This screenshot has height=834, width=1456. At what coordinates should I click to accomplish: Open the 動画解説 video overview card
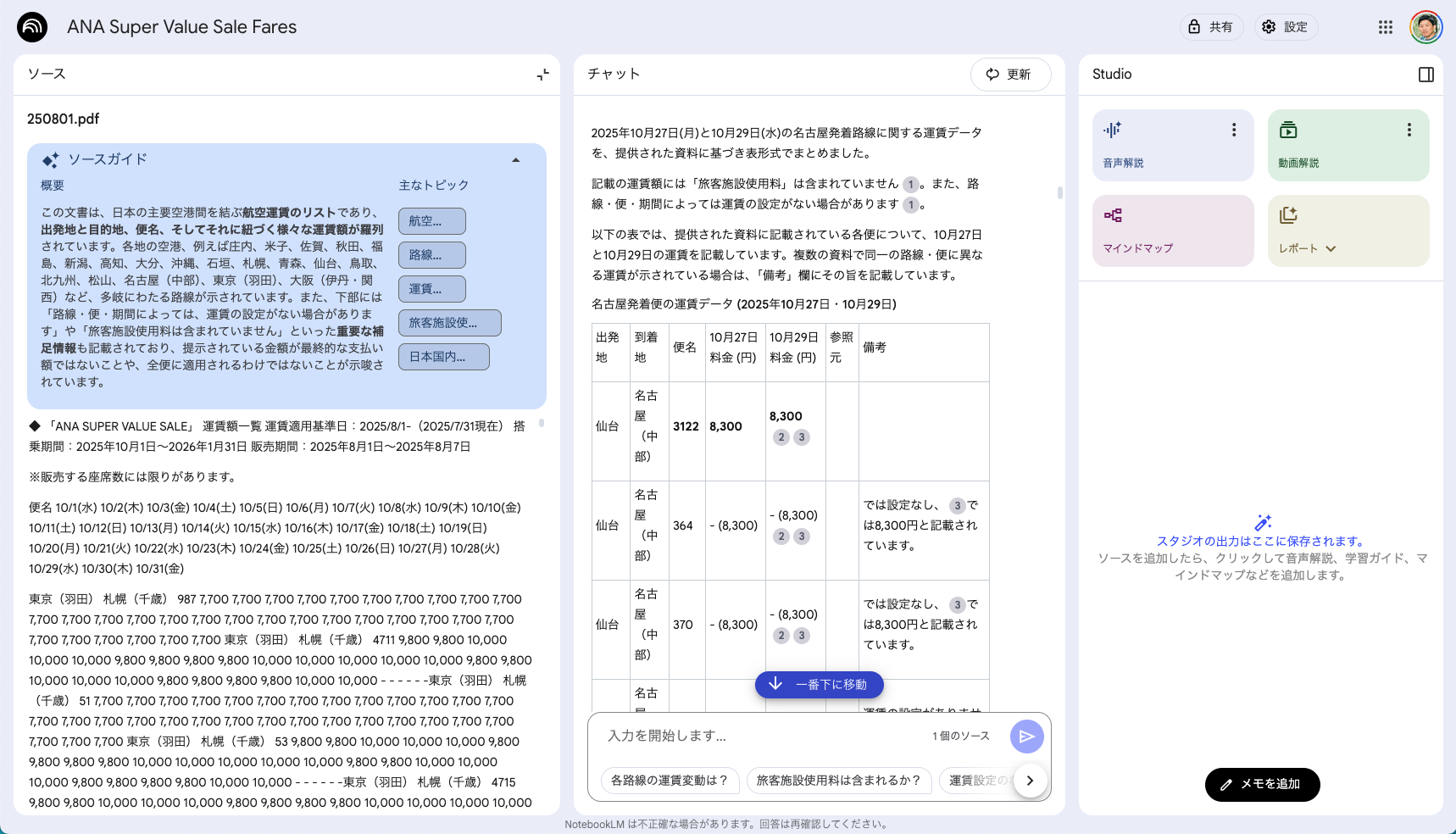click(1348, 145)
